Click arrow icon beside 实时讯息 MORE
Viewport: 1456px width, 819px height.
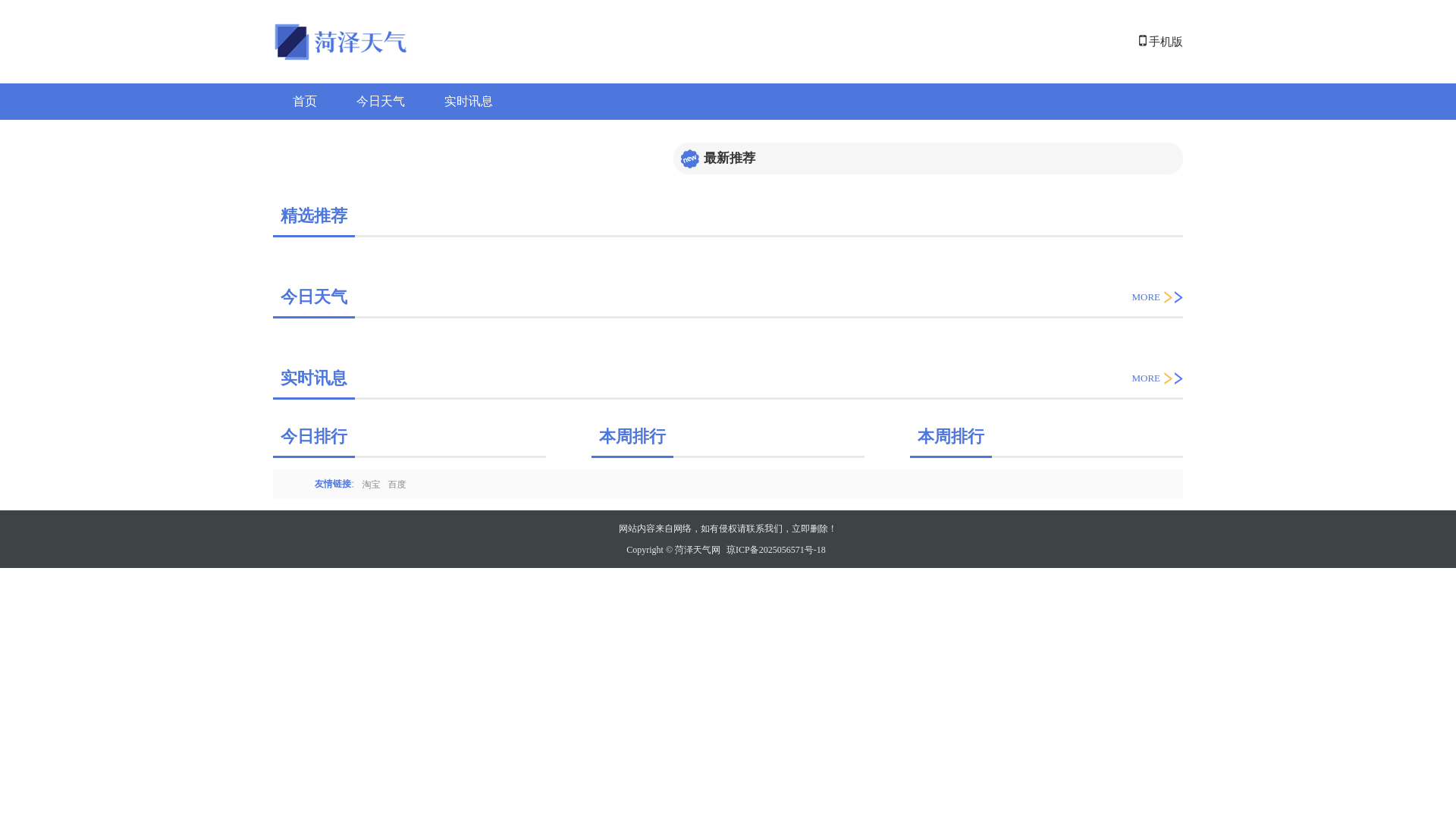1173,378
